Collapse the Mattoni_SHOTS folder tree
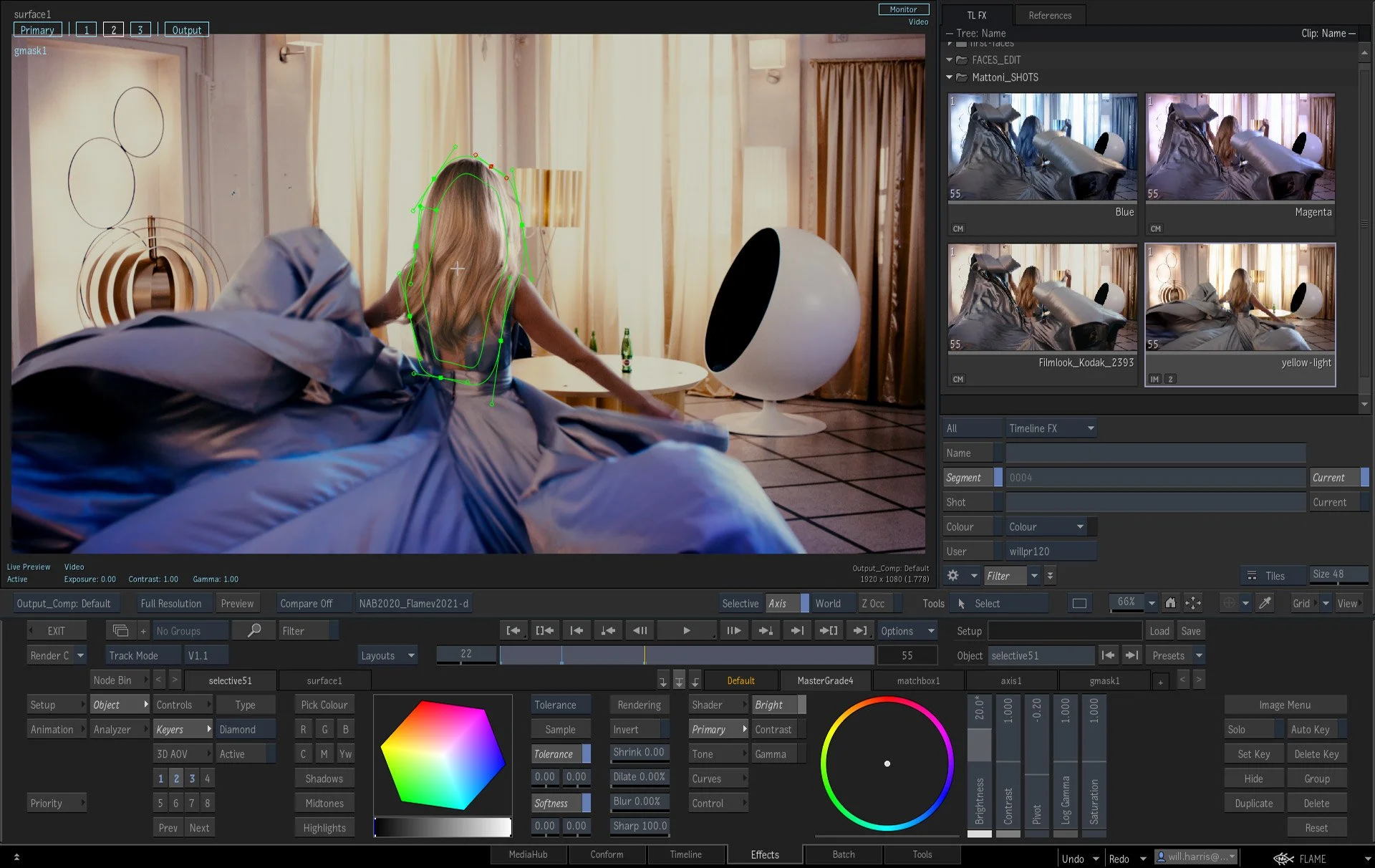 (950, 77)
